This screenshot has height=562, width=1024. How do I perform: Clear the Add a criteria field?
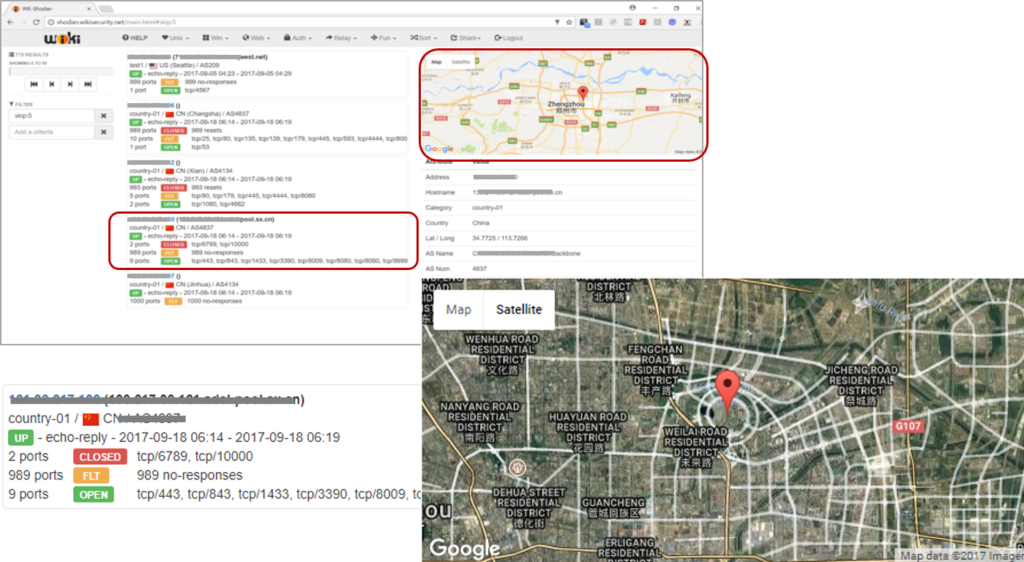coord(103,132)
